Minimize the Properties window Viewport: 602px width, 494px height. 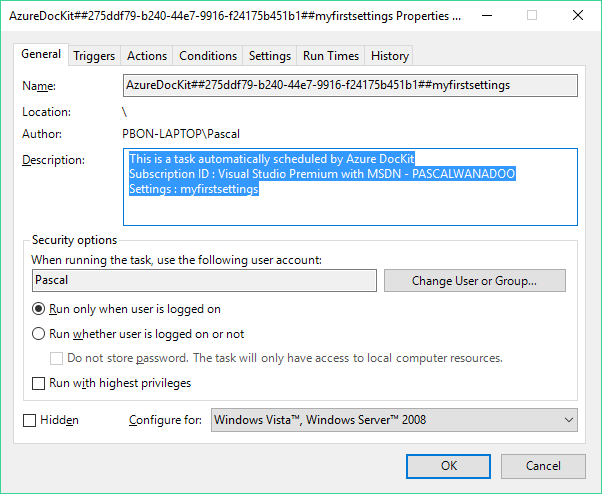487,16
